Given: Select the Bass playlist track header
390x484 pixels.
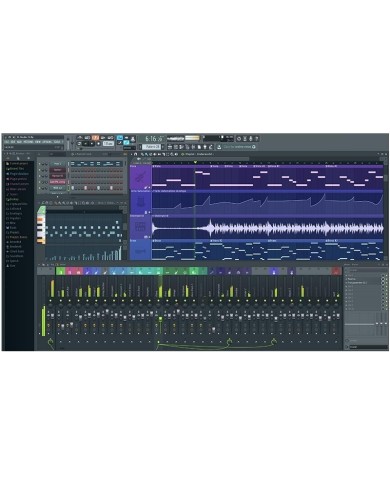Looking at the screenshot, I should pyautogui.click(x=141, y=250).
